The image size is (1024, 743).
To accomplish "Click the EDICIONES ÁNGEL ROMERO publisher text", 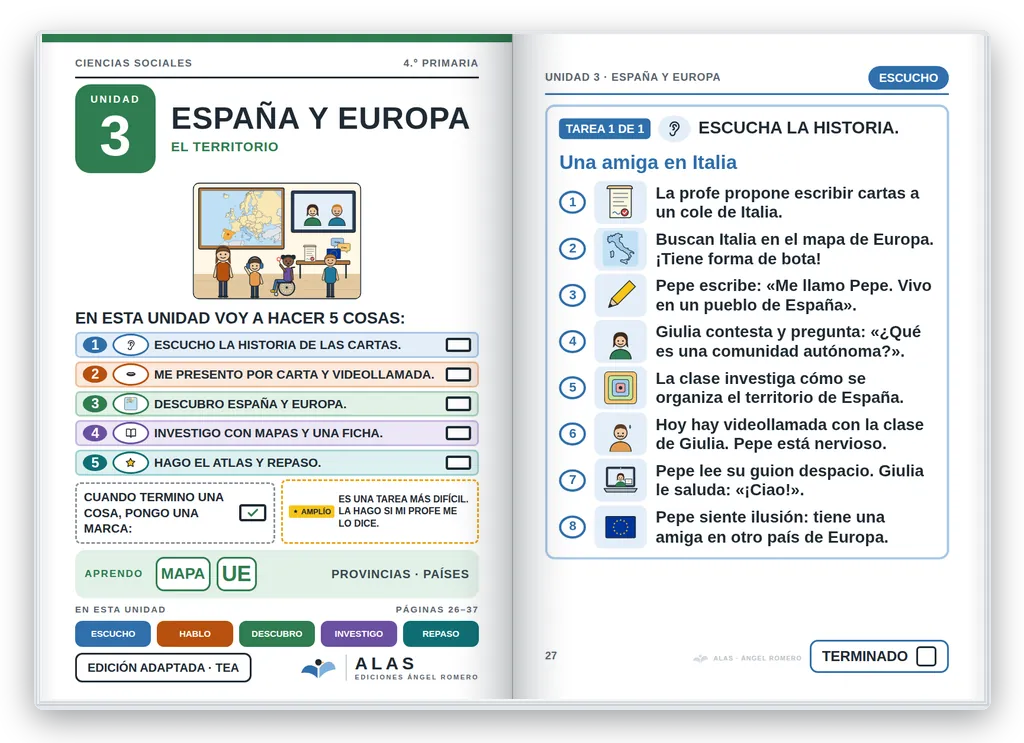I will point(417,677).
